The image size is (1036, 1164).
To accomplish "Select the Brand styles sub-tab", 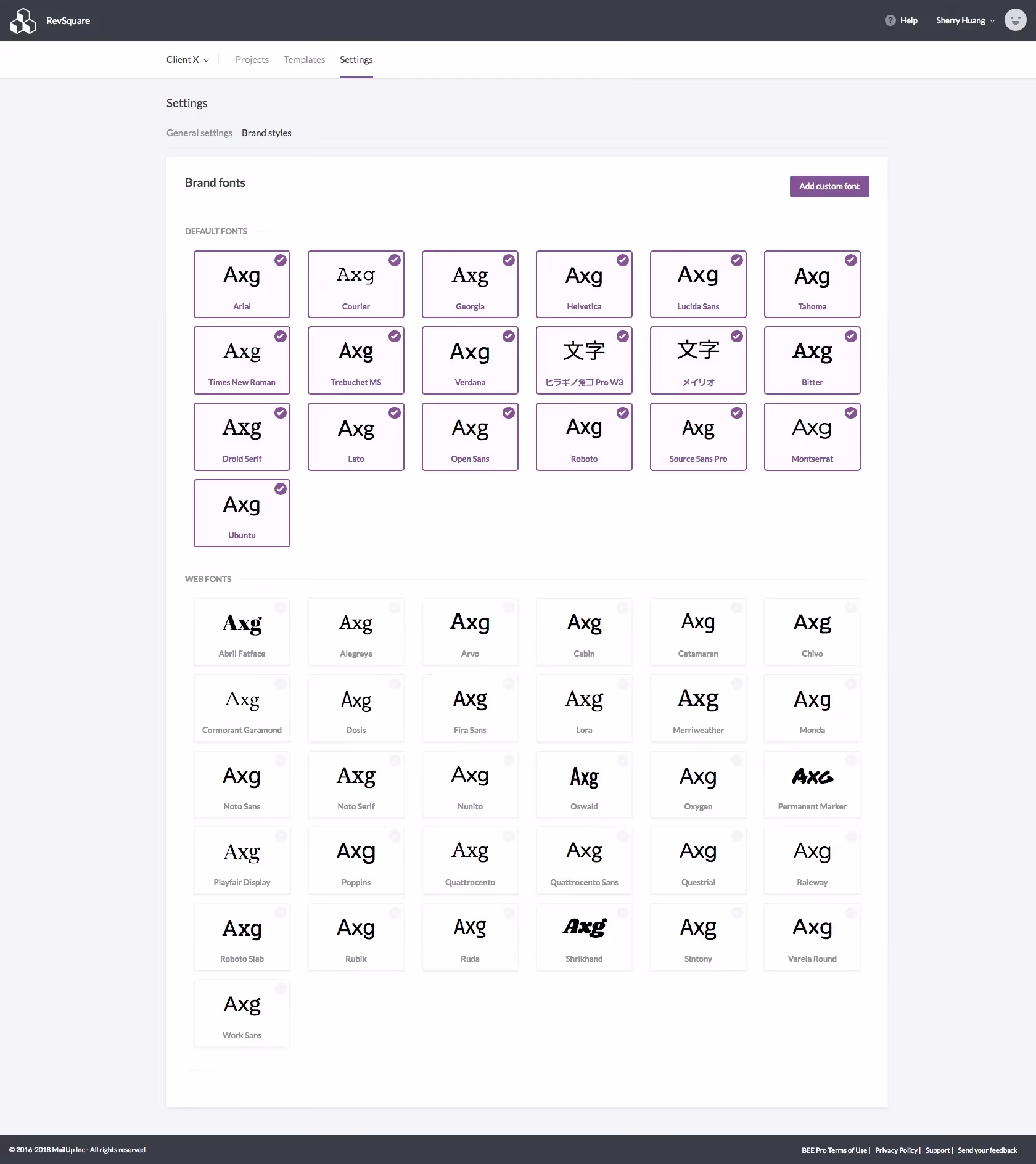I will tap(266, 133).
